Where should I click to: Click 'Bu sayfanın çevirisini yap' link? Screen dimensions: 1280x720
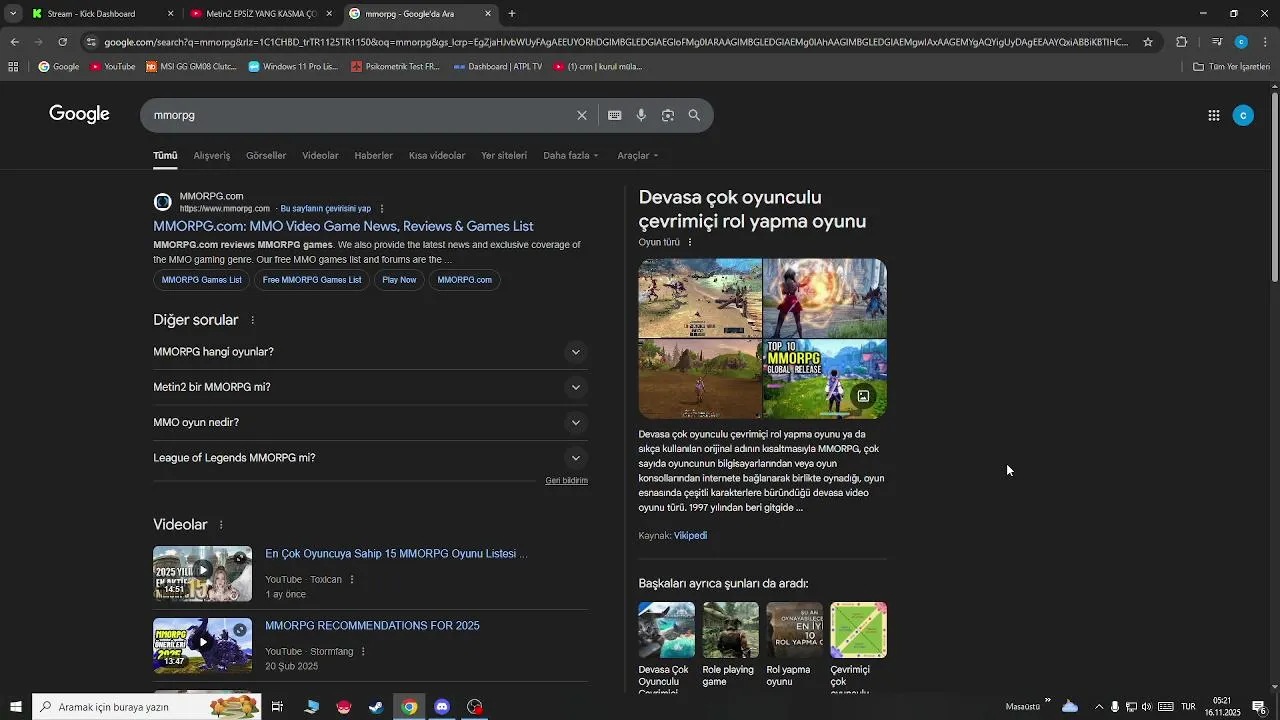coord(326,209)
